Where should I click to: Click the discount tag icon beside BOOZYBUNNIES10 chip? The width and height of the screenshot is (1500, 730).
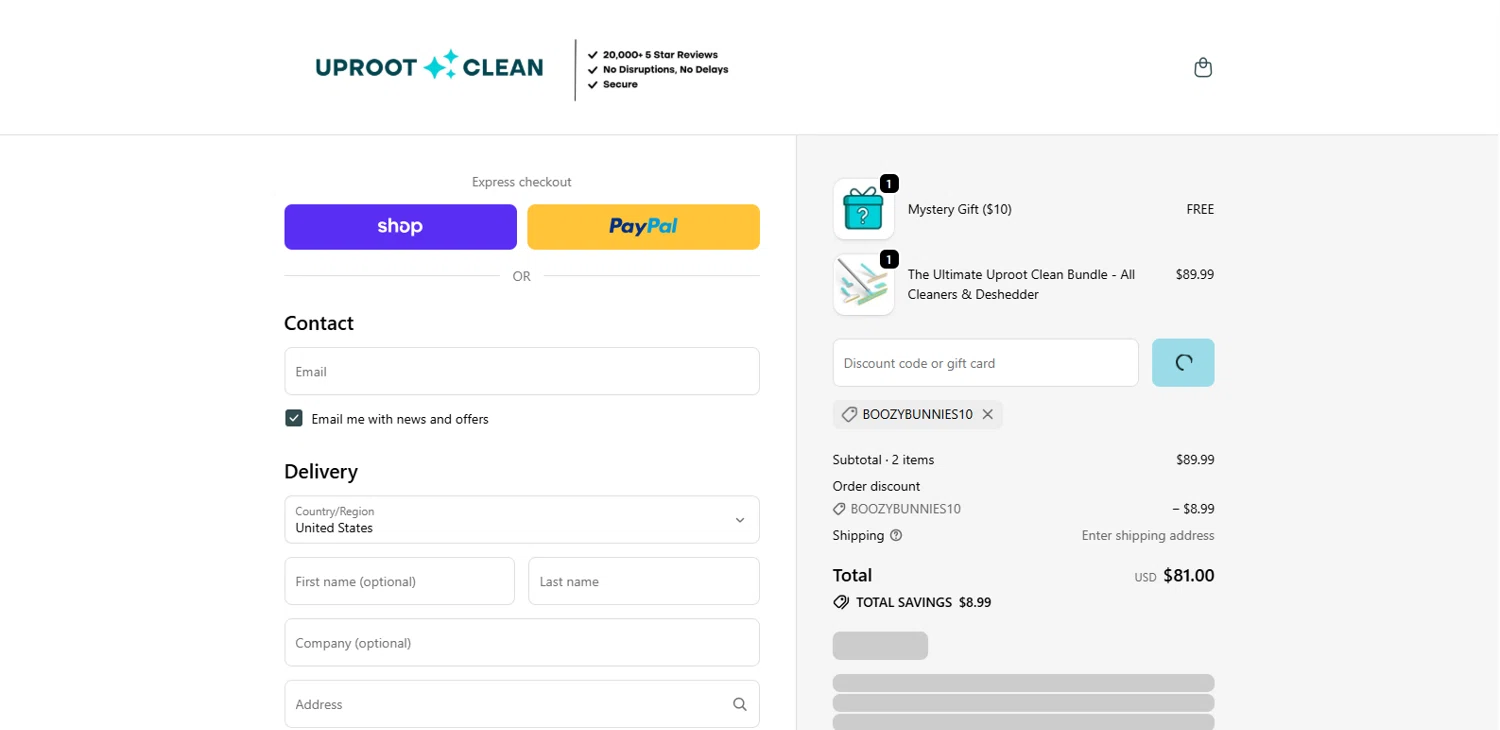tap(849, 414)
